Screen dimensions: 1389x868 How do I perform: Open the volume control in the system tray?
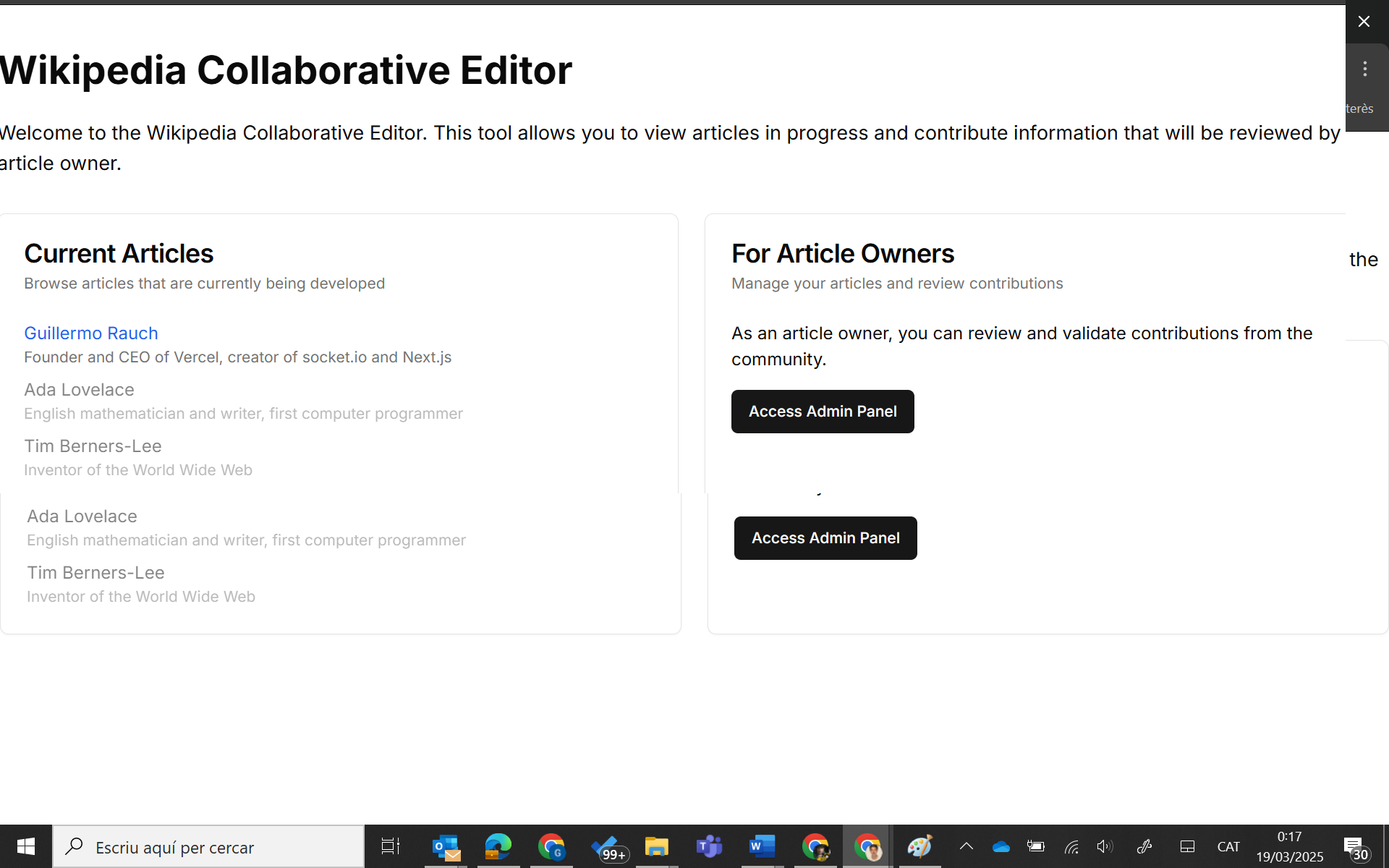tap(1105, 846)
